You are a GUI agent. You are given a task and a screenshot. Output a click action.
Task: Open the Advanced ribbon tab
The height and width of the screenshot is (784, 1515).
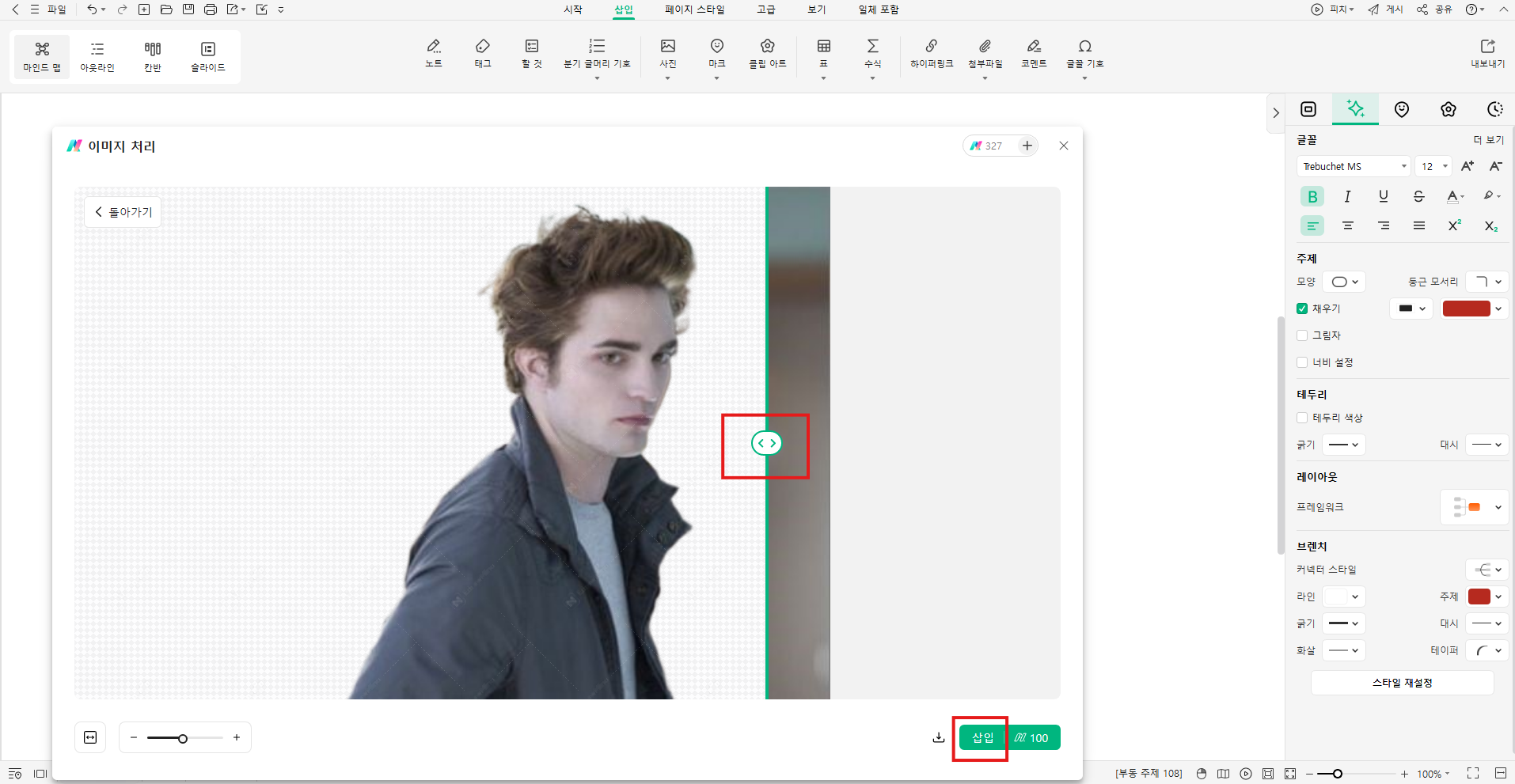coord(766,9)
